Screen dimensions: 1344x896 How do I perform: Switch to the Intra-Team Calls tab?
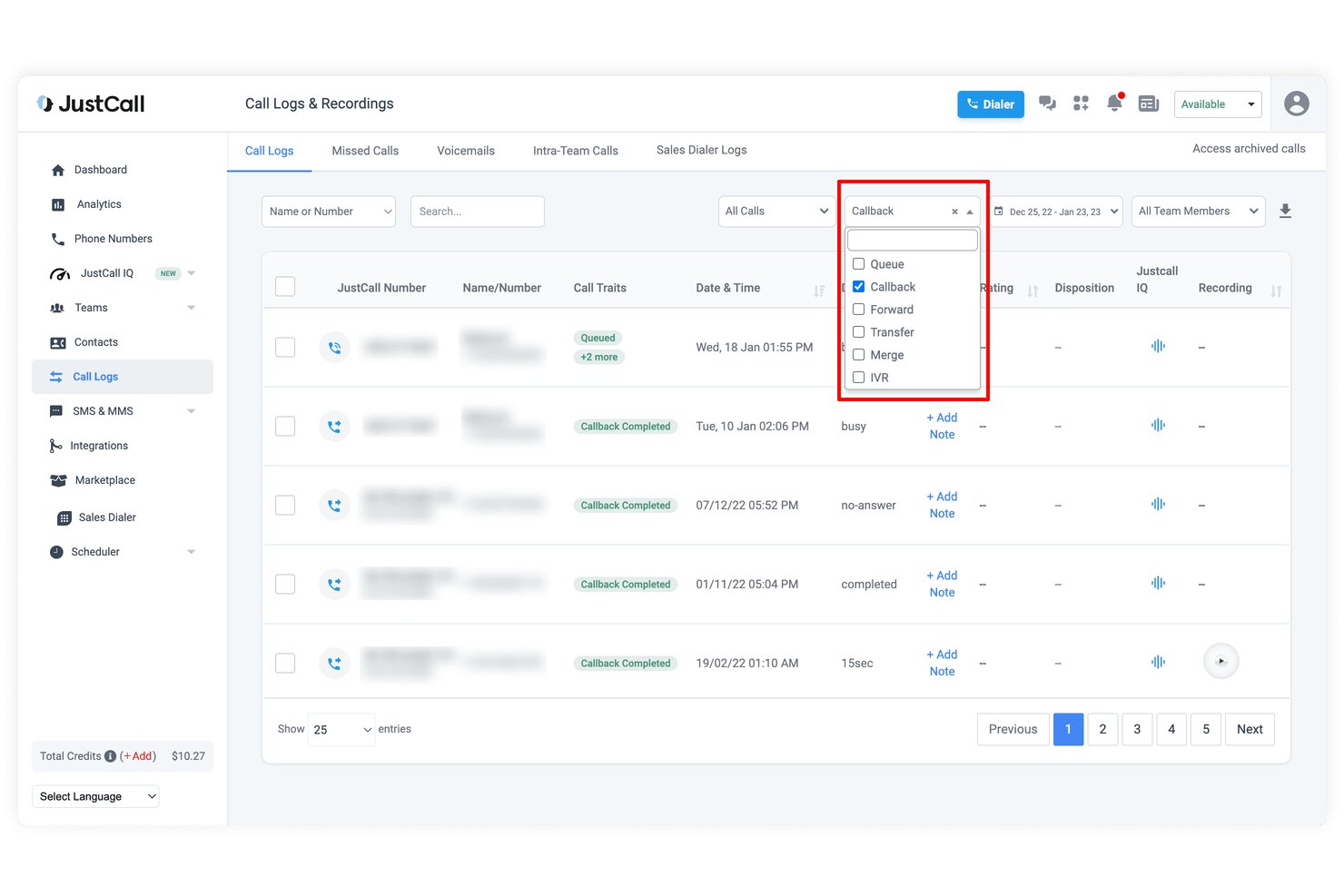[576, 151]
